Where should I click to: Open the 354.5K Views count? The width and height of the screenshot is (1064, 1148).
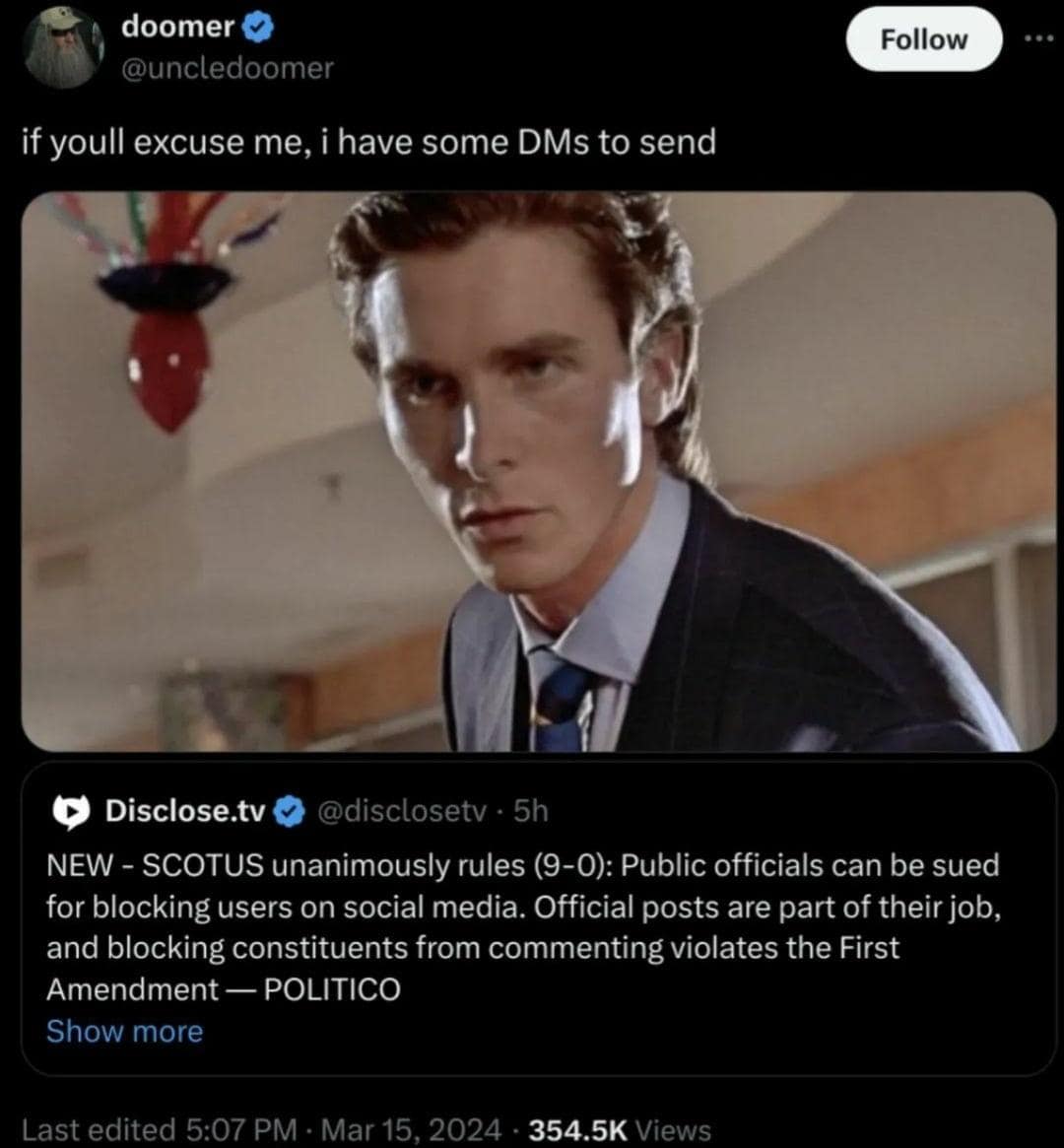[x=620, y=1129]
